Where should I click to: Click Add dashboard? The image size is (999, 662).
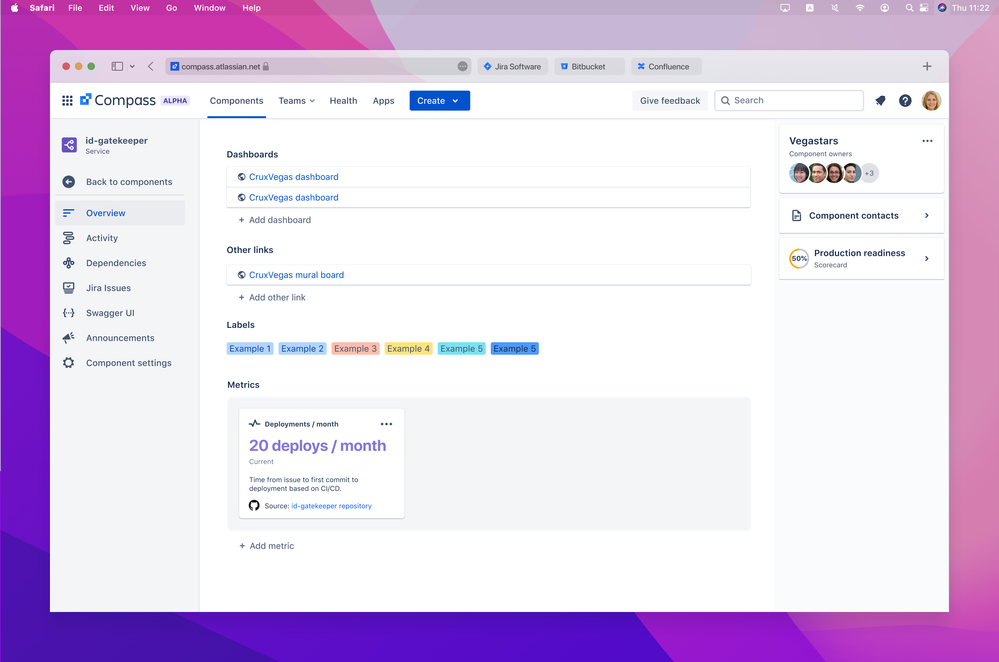pos(275,220)
